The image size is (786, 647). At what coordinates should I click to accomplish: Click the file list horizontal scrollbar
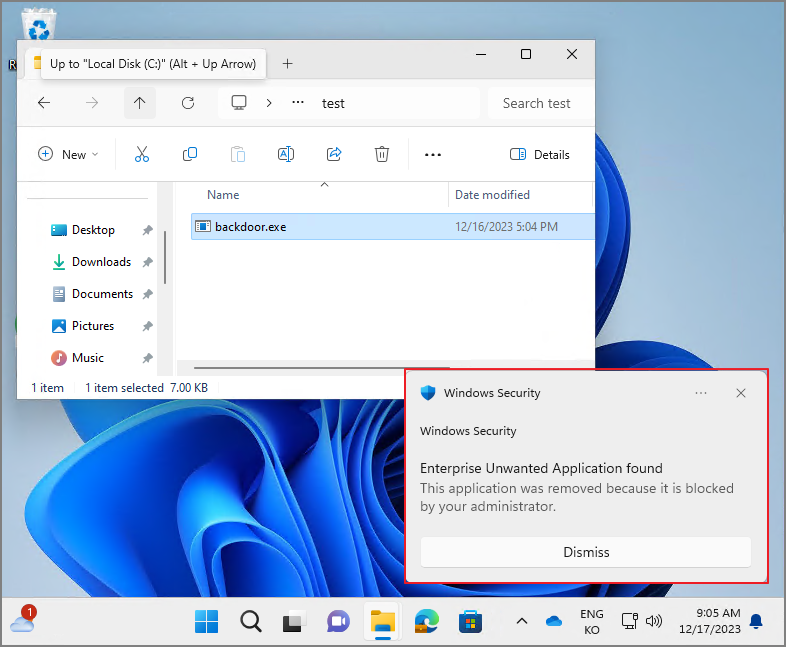pos(321,368)
